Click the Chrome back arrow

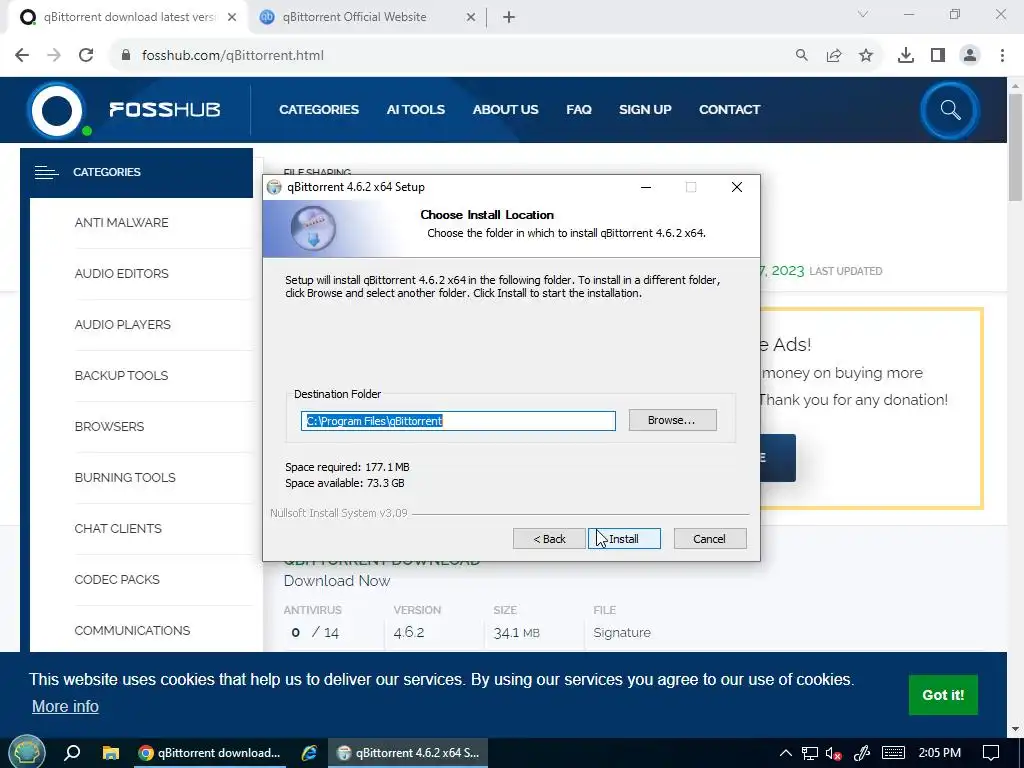pos(22,56)
